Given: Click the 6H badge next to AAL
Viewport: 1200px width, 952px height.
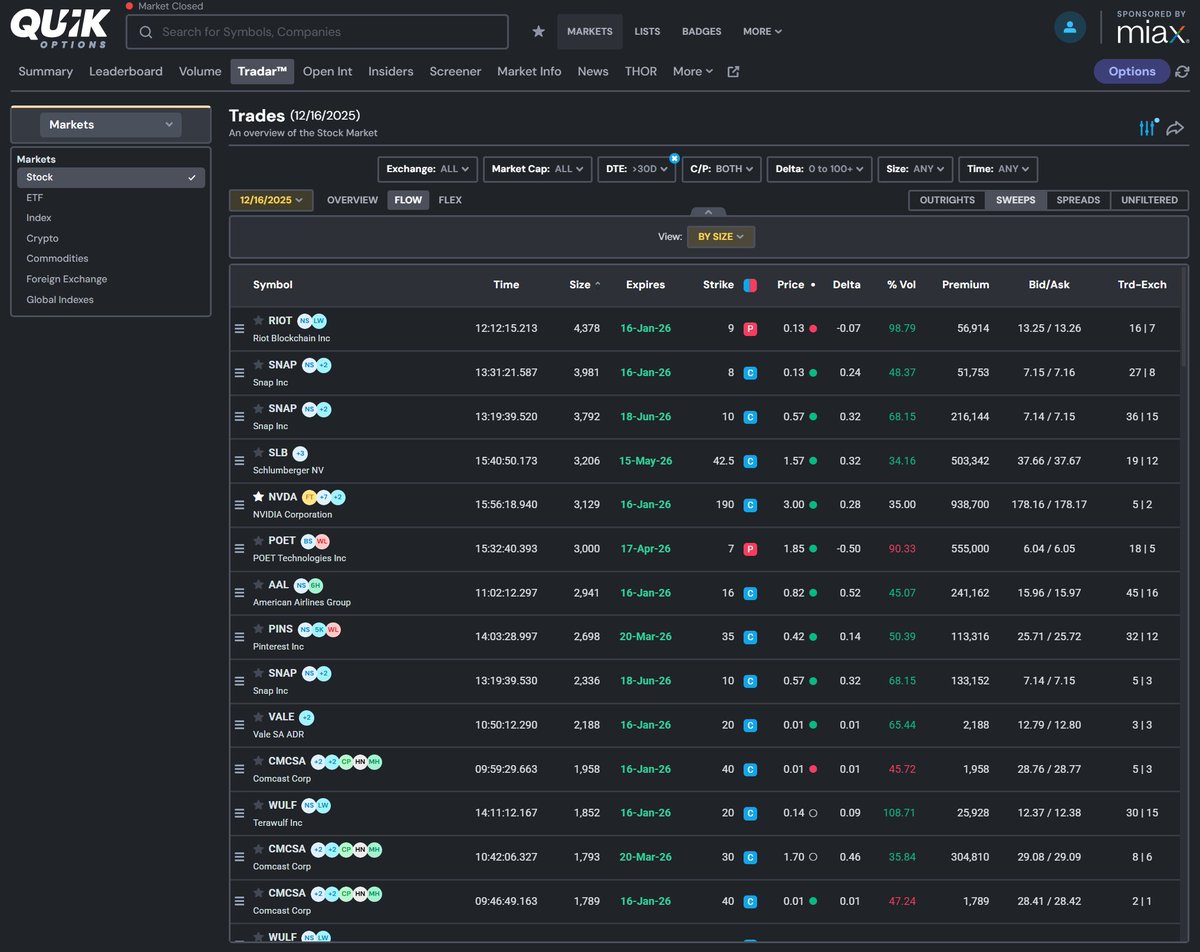Looking at the screenshot, I should coord(315,585).
